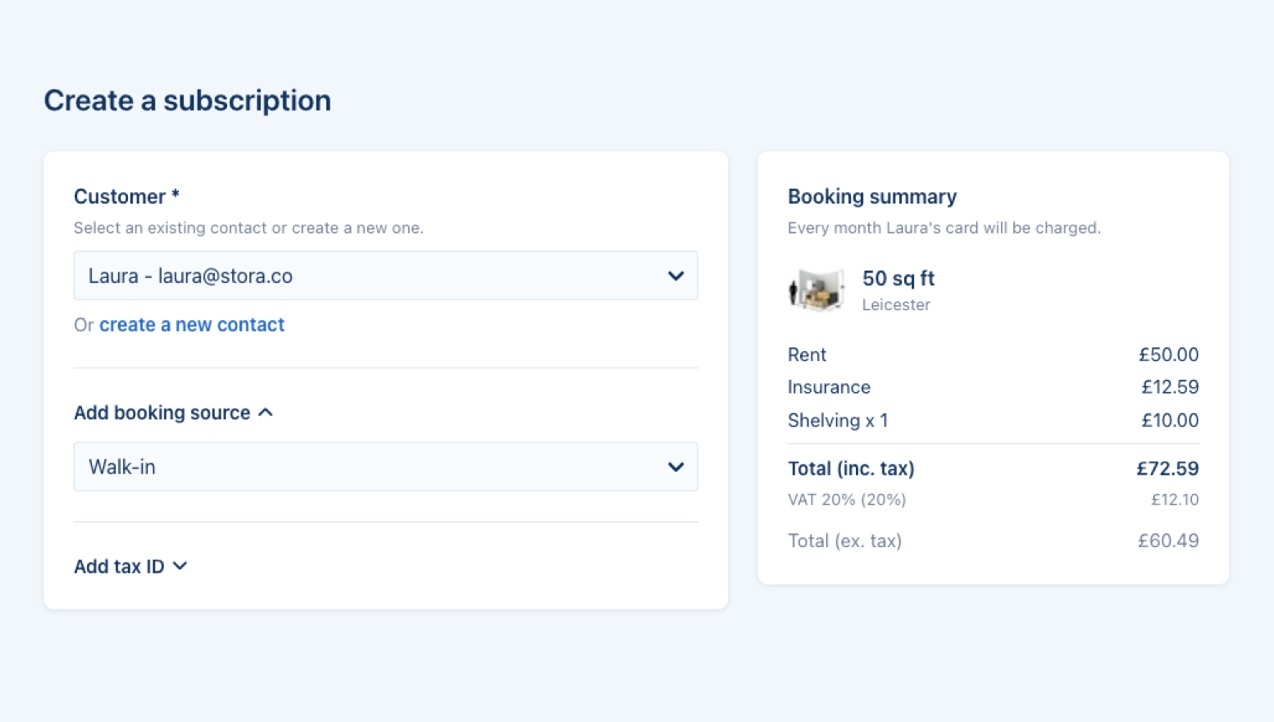Click the VAT 20% line
Screen dimensions: 1274x722
tap(847, 500)
